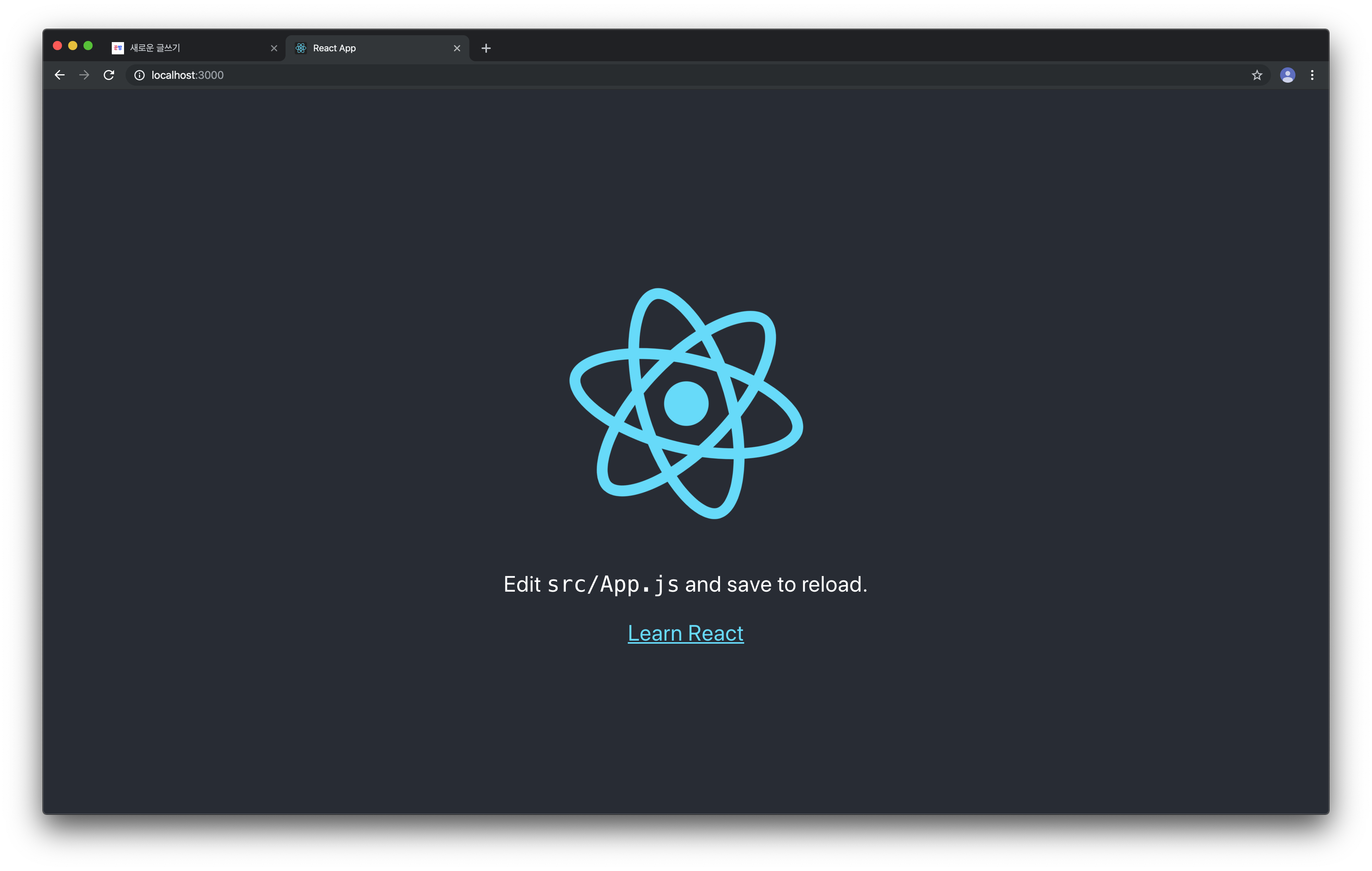The image size is (1372, 871).
Task: Close the 새로운 글쓰기 tab
Action: pos(274,49)
